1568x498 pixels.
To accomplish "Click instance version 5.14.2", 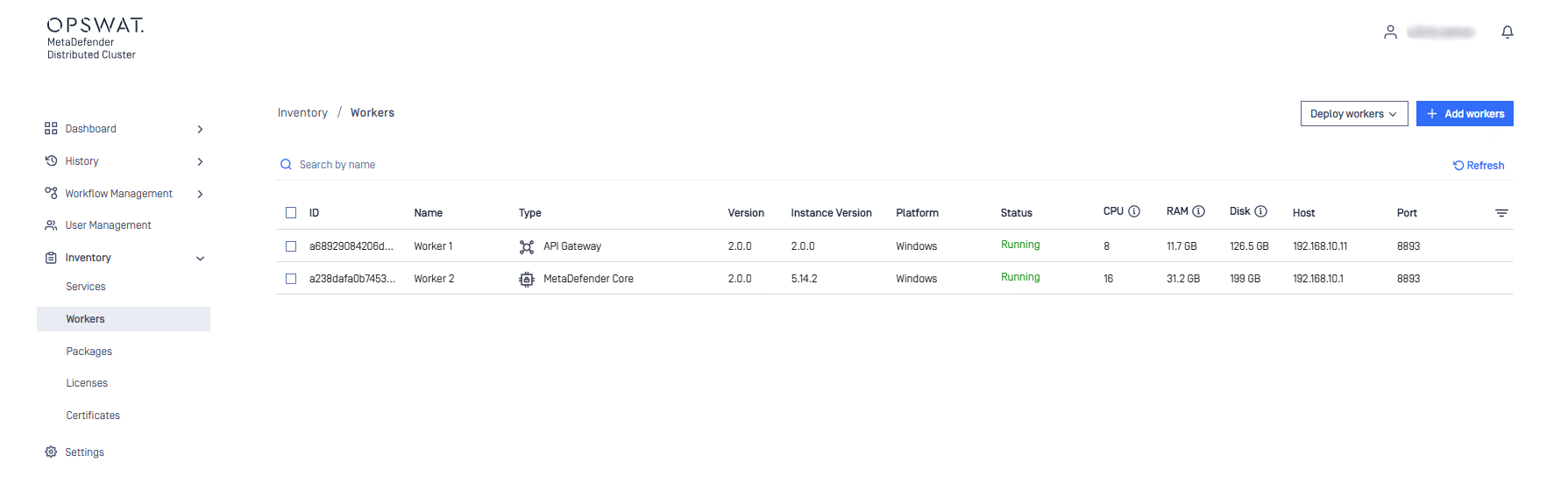I will click(804, 279).
